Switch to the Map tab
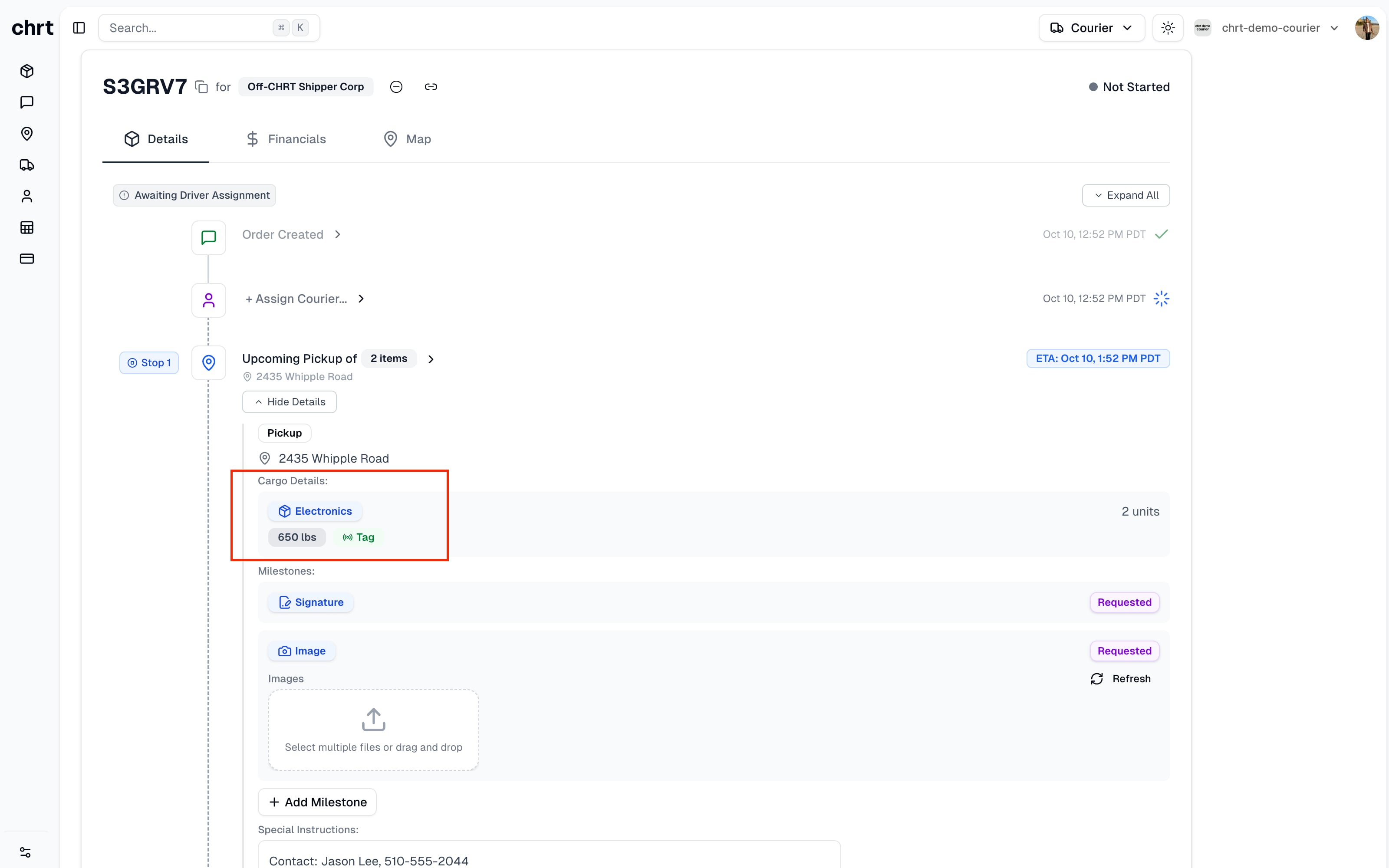 click(x=407, y=139)
